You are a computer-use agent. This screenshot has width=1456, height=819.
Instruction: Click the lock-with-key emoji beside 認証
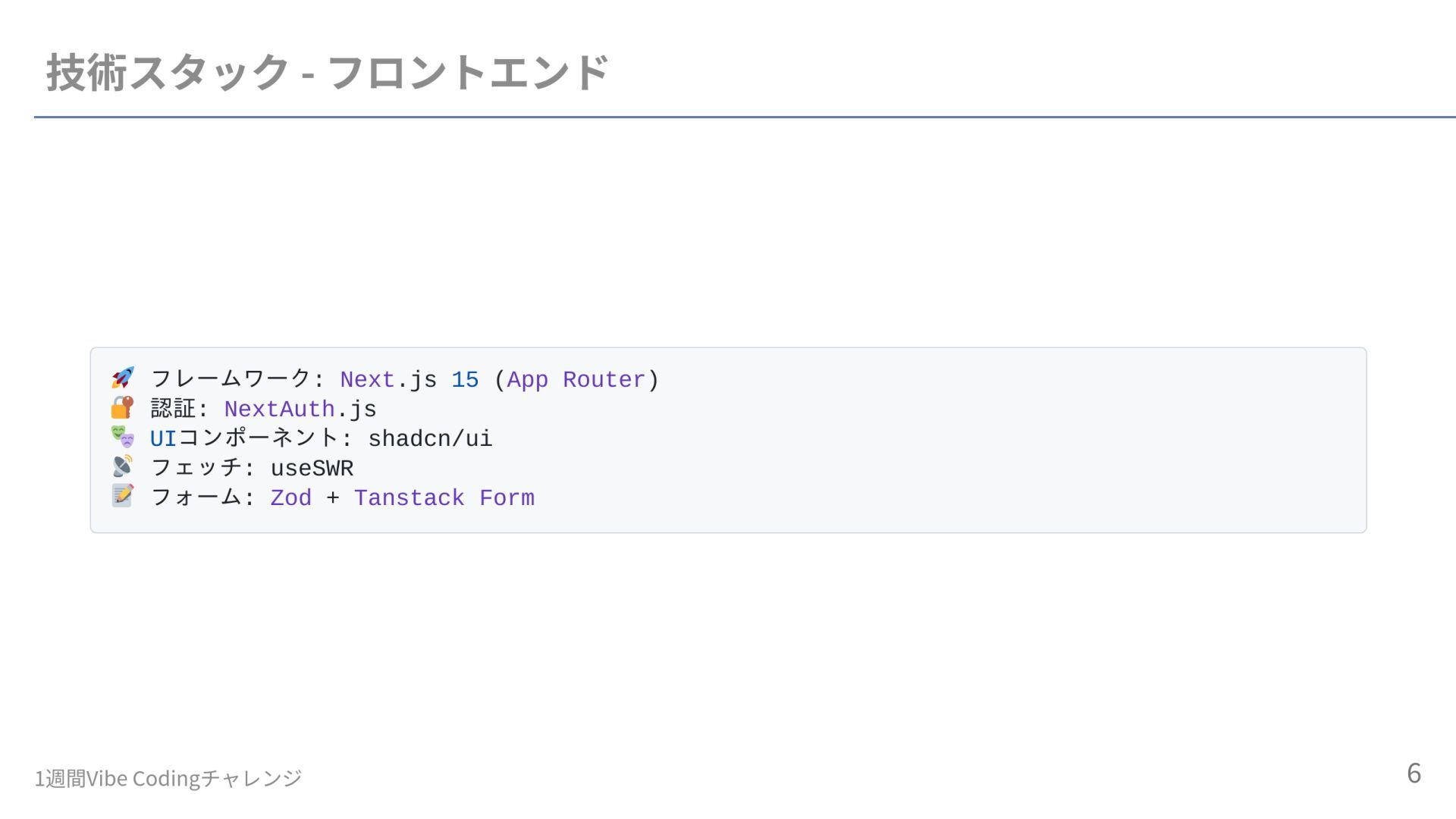pyautogui.click(x=123, y=407)
